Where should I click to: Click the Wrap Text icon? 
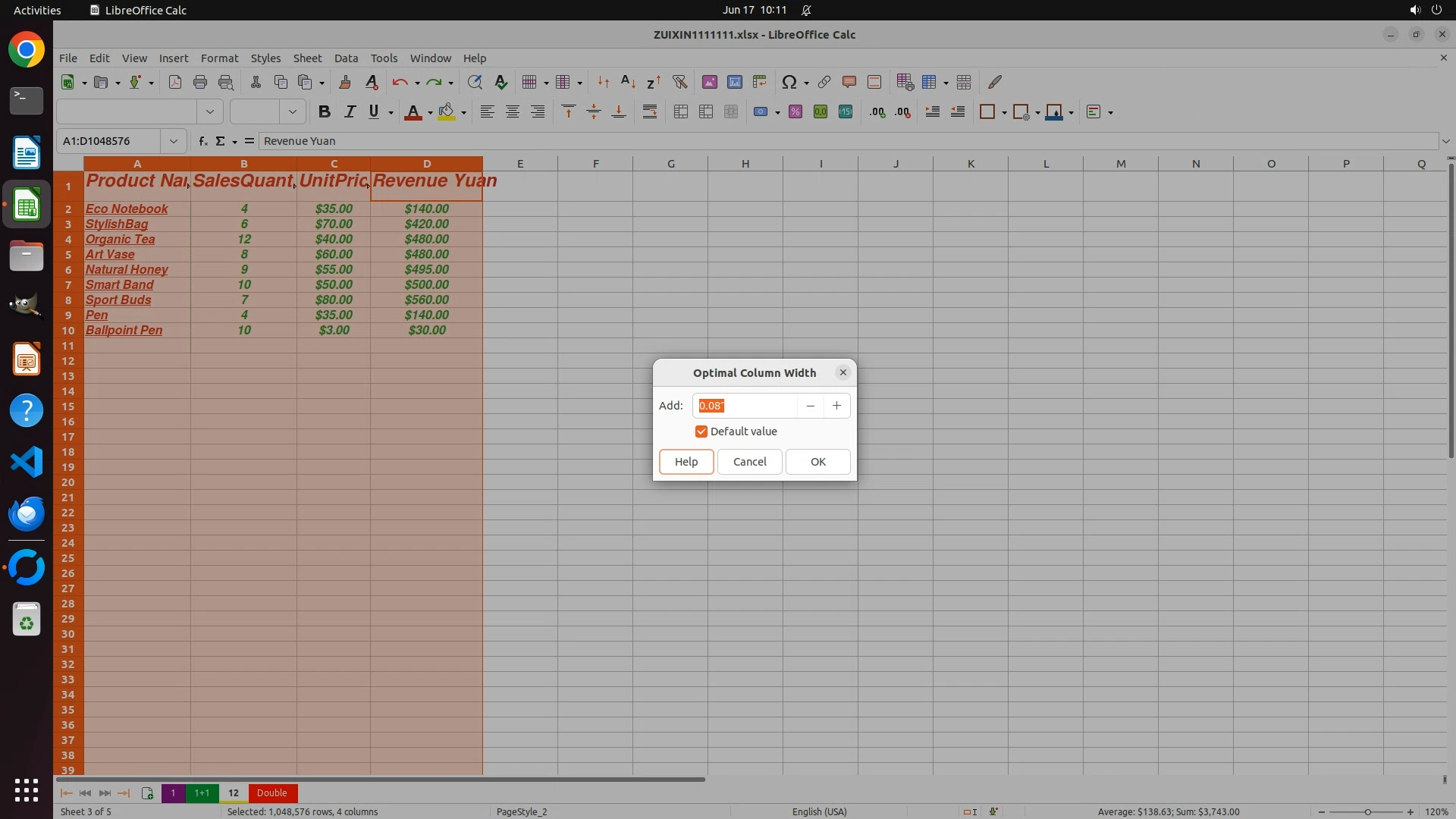(650, 111)
